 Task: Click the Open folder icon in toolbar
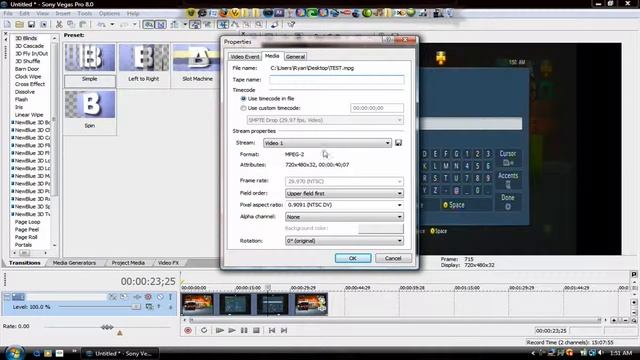pyautogui.click(x=19, y=24)
